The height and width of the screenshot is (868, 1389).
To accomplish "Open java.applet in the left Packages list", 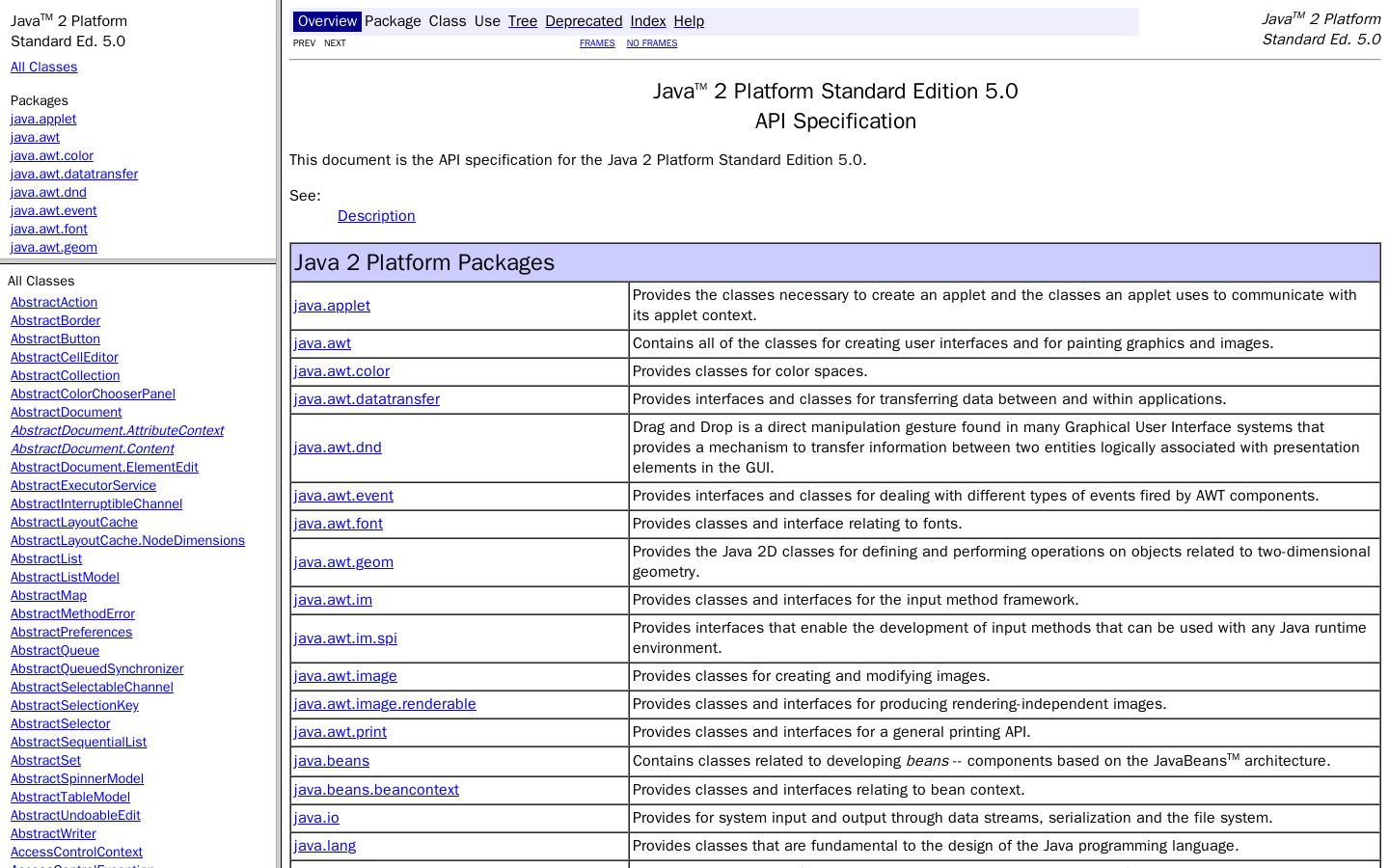I will click(43, 119).
